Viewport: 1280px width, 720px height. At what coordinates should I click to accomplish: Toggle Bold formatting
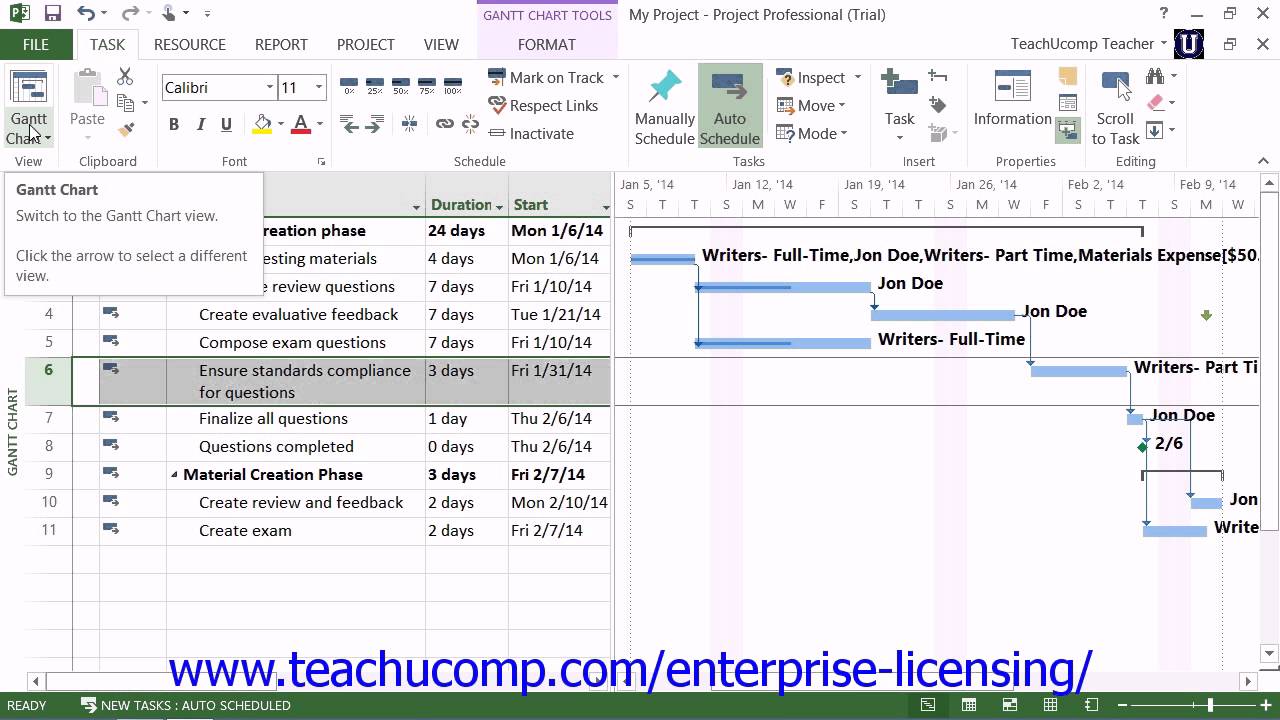[x=174, y=124]
